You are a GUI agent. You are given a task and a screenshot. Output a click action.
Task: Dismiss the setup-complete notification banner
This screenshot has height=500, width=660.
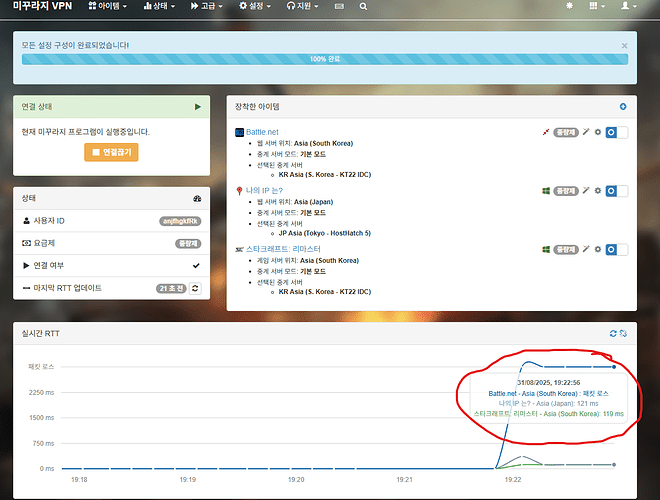click(x=625, y=45)
